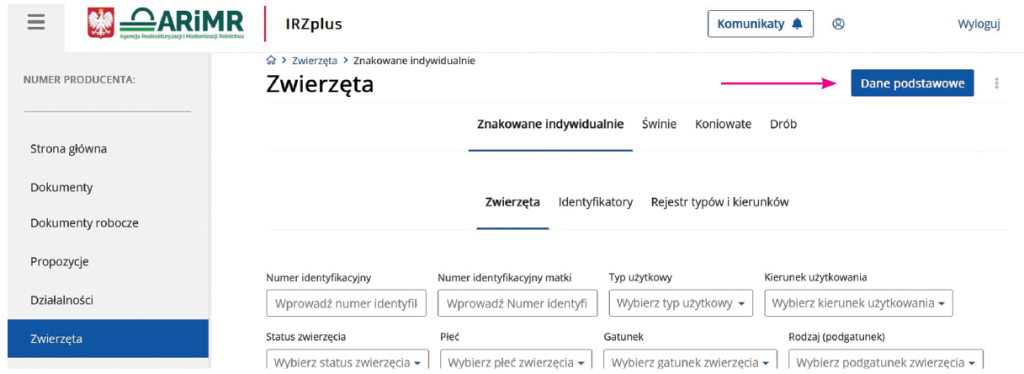
Task: Open Rejestr typów i kierunków tab
Action: tap(720, 202)
